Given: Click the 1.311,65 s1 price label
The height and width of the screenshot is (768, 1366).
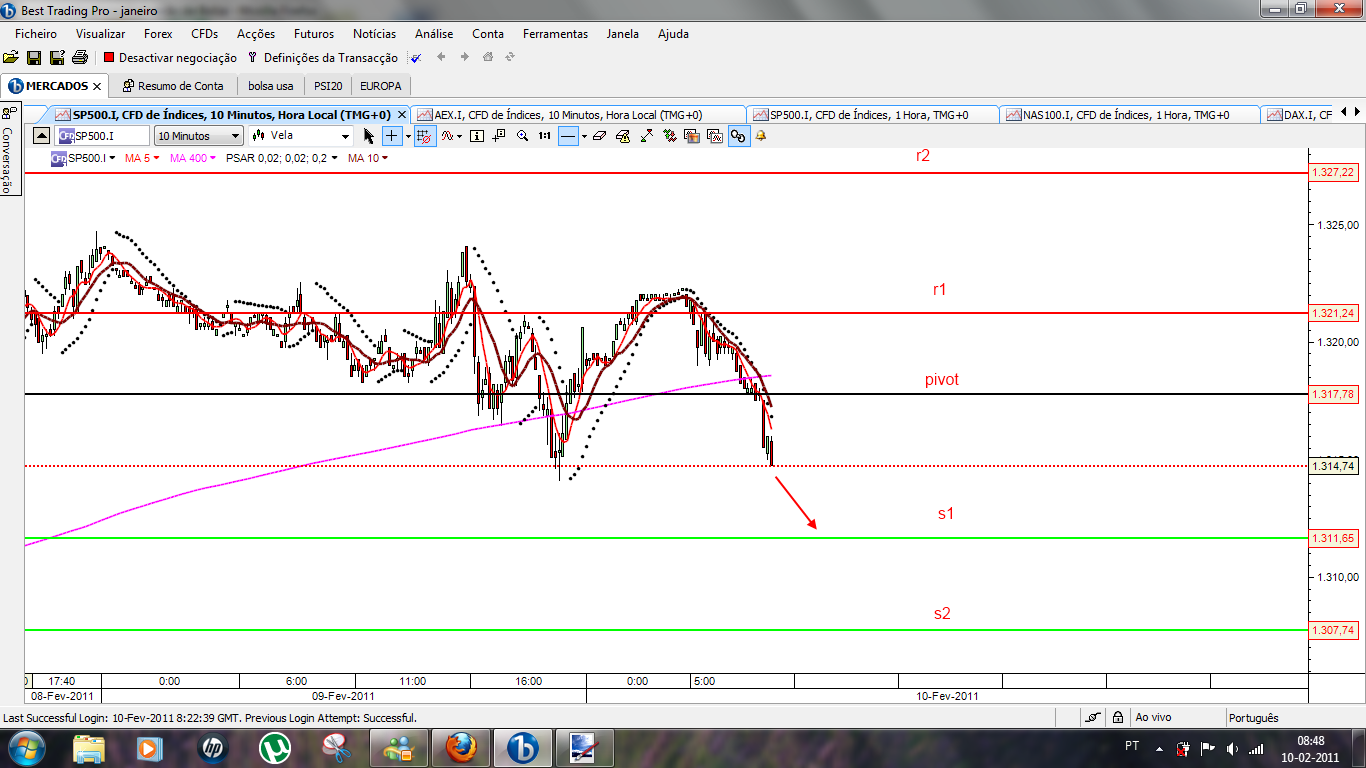Looking at the screenshot, I should point(1335,538).
